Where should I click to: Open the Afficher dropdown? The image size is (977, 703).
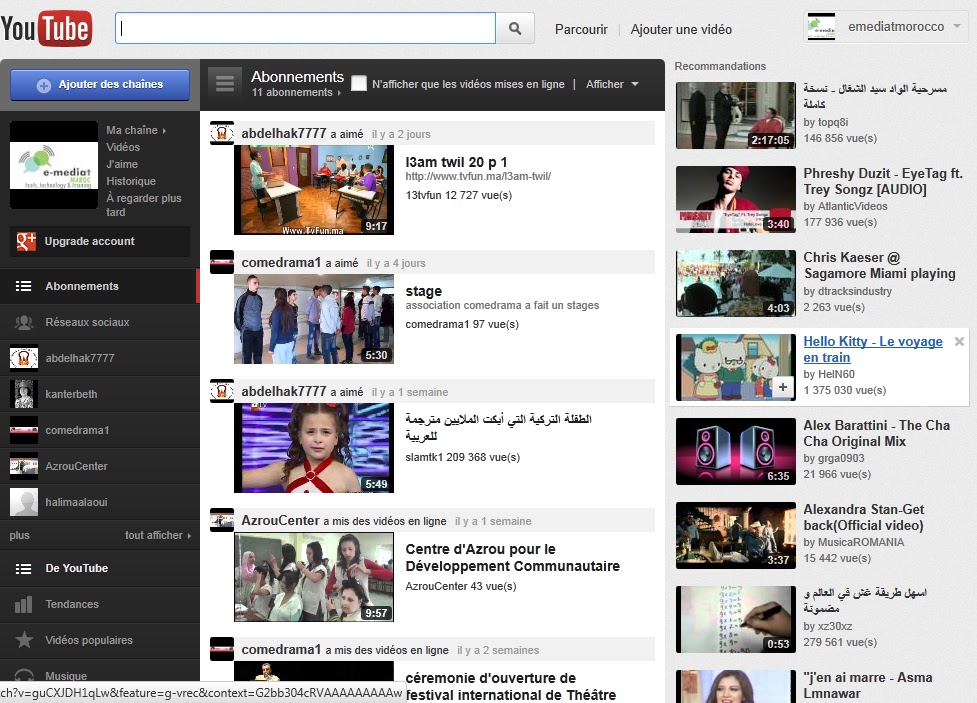[x=612, y=84]
